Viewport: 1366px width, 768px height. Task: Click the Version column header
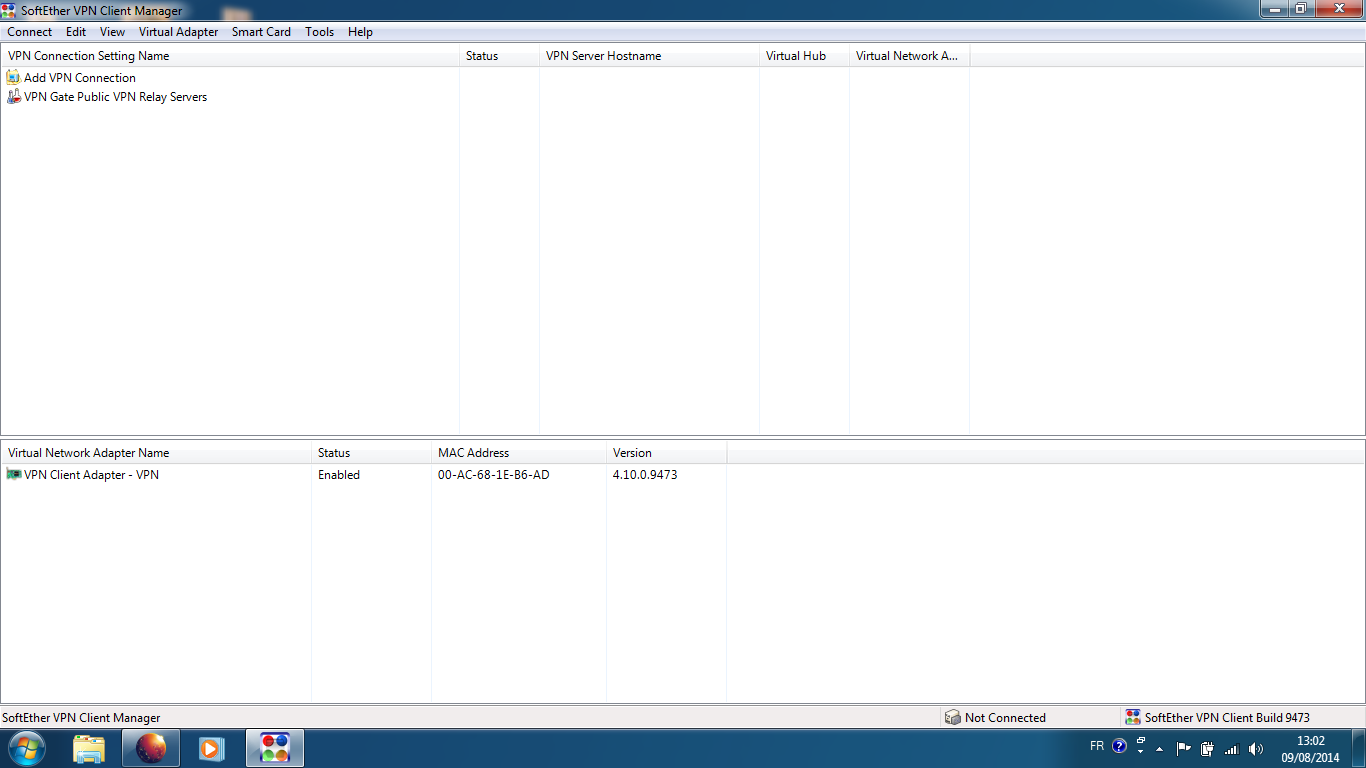pos(667,453)
